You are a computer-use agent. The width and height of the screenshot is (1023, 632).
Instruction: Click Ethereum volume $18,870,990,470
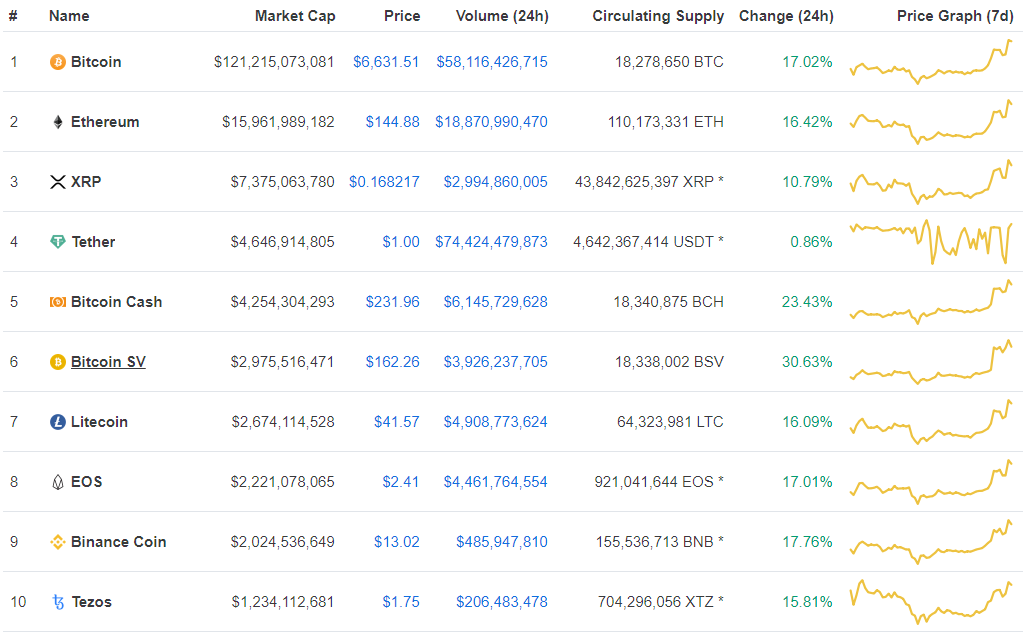pos(492,122)
